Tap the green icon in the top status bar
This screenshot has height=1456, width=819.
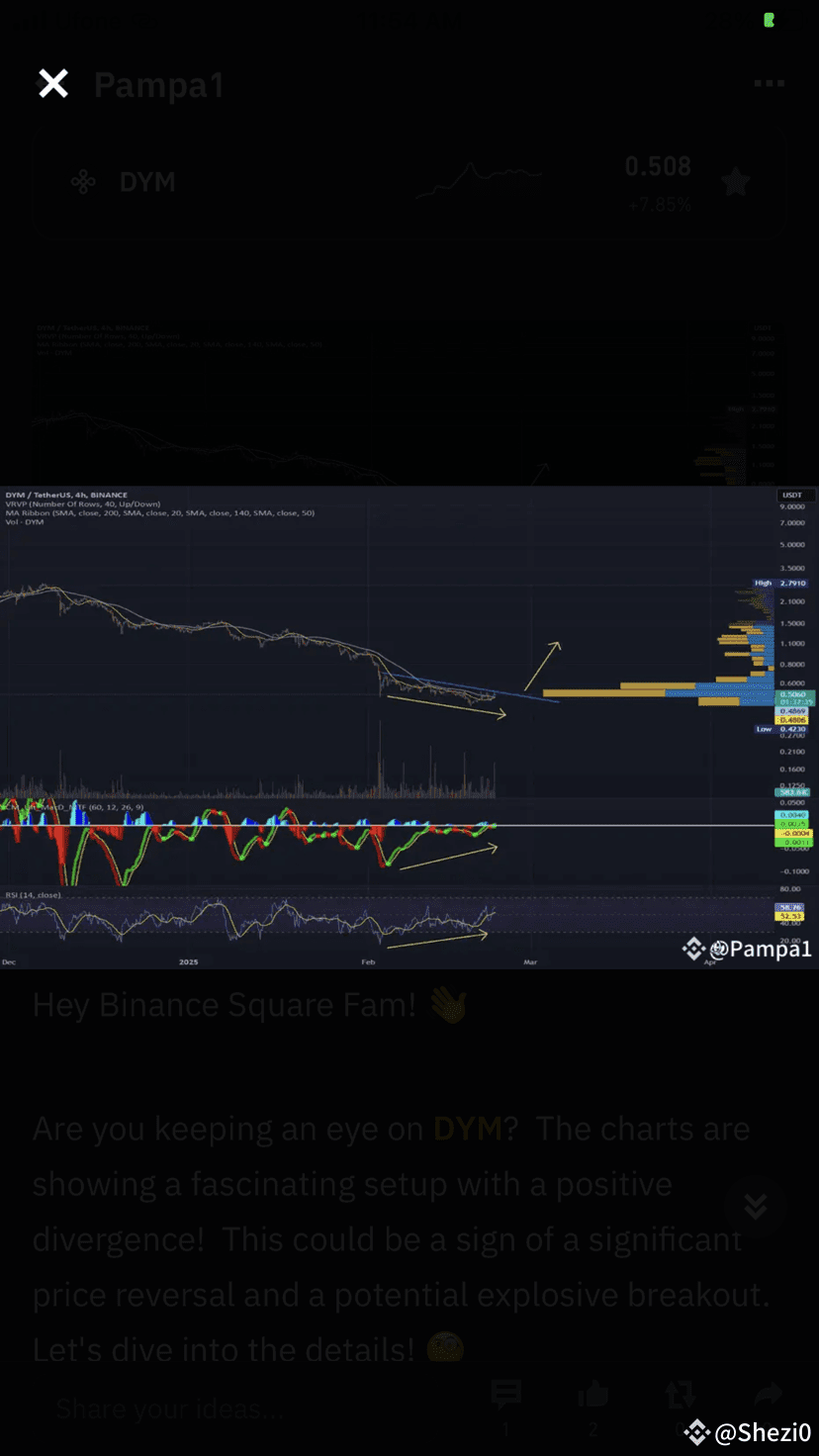tap(769, 20)
